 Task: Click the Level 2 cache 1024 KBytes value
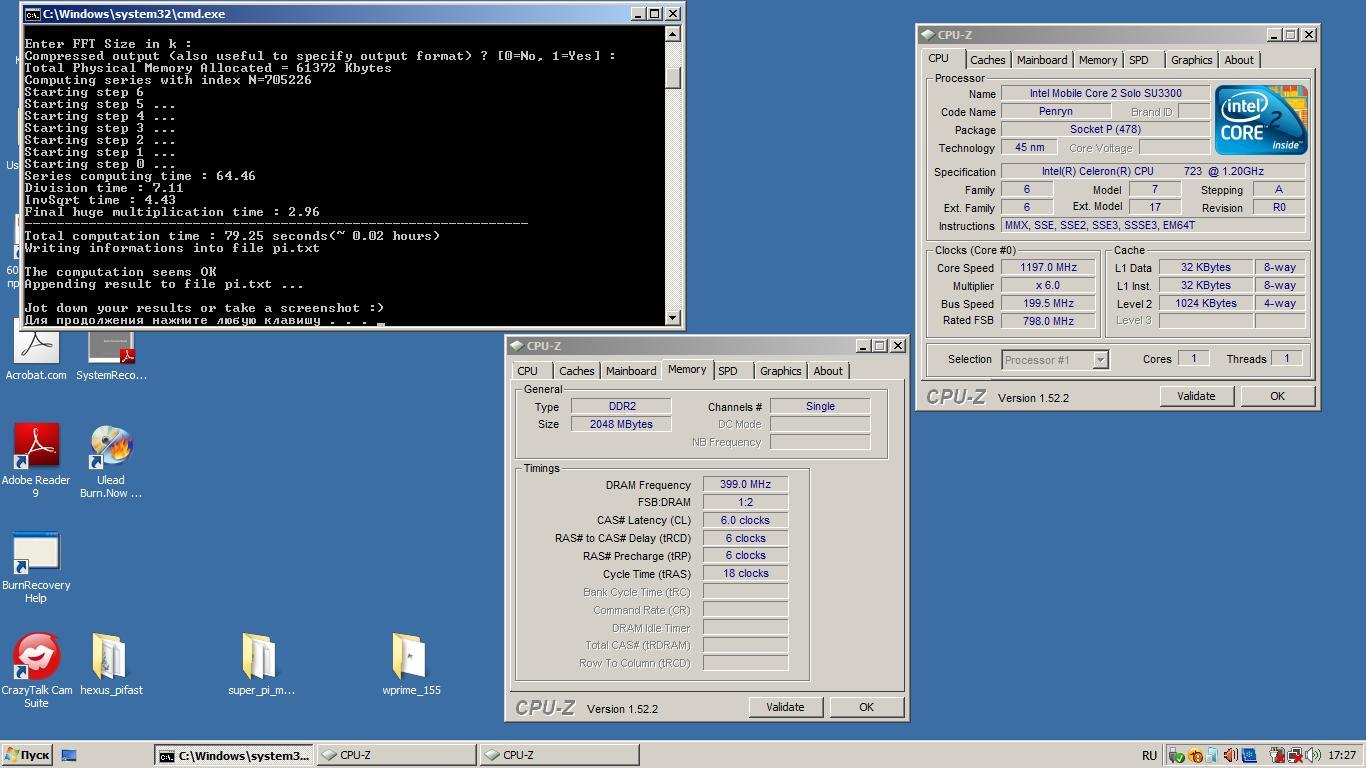[1205, 303]
